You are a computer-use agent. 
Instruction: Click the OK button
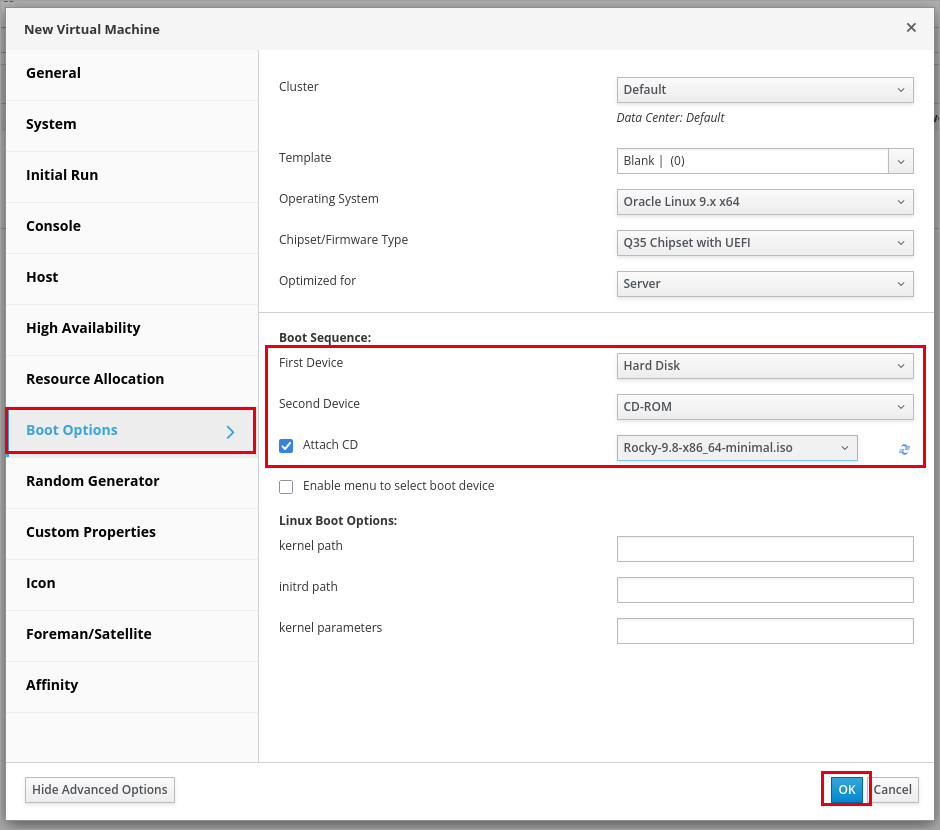coord(846,790)
